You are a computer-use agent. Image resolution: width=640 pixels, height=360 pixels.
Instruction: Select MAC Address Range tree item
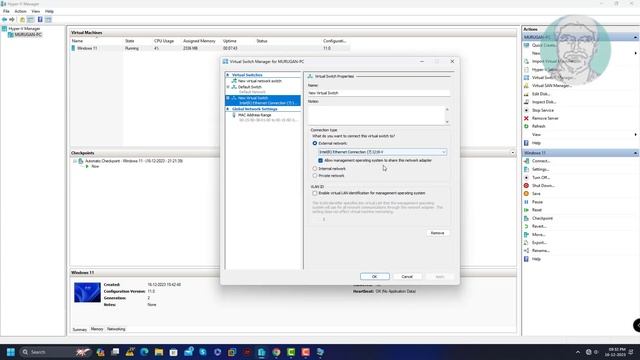254,115
